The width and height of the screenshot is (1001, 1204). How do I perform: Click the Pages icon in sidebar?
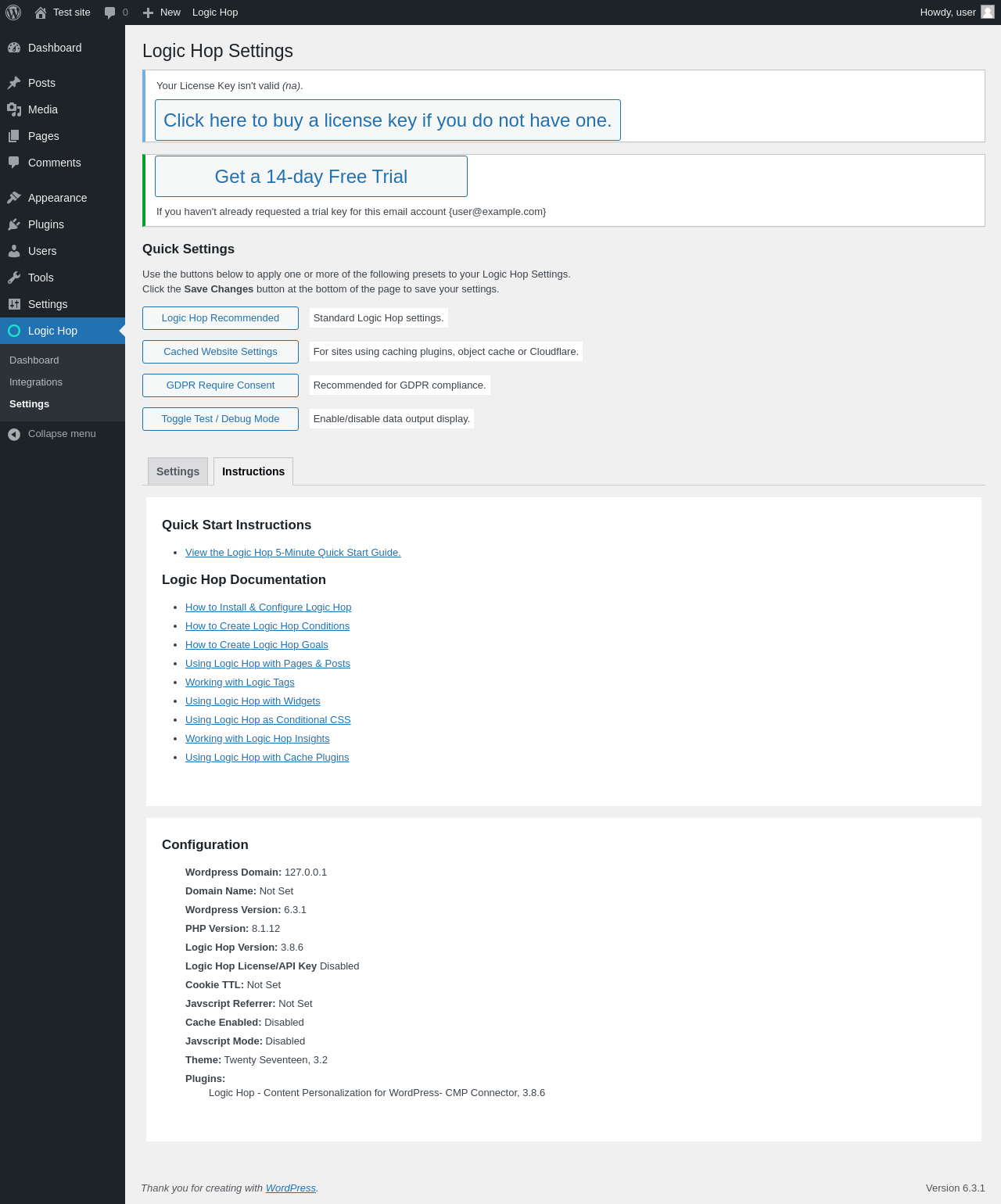coord(14,136)
